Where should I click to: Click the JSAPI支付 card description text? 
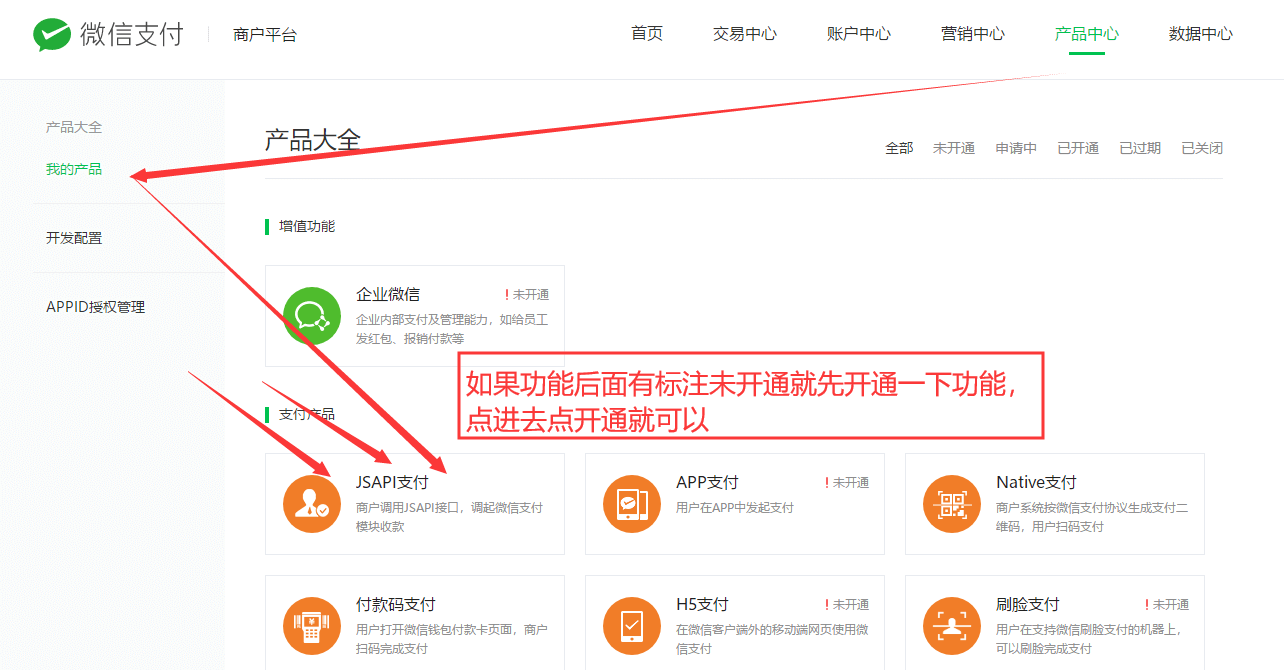tap(450, 517)
